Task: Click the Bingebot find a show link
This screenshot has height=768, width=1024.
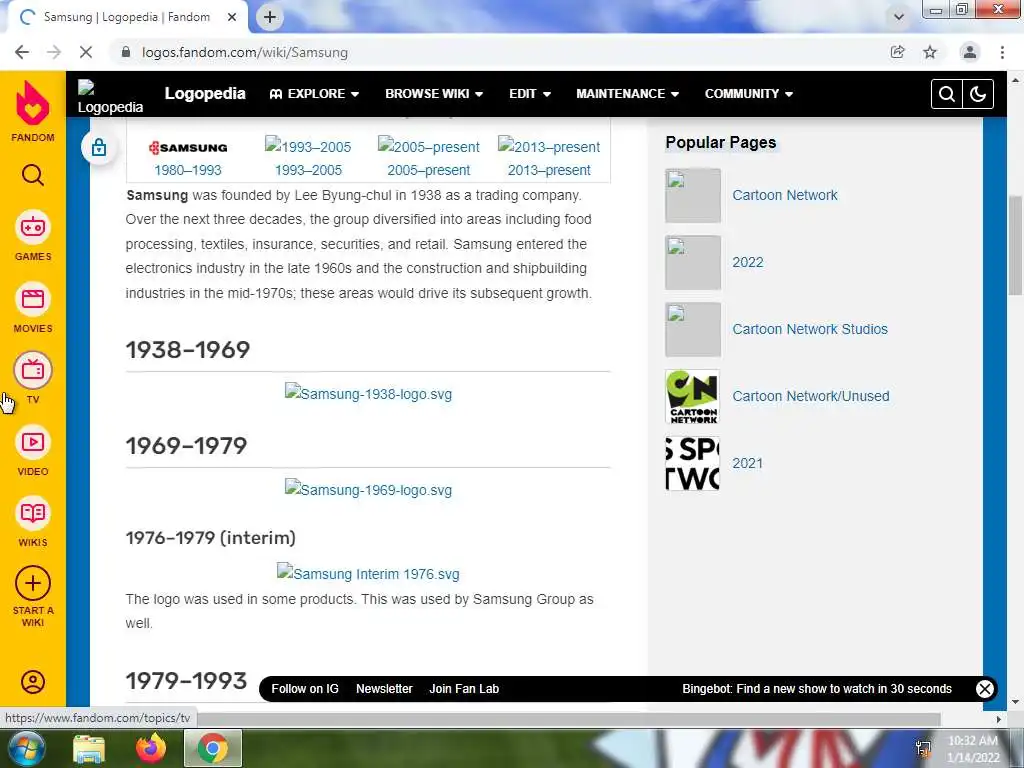Action: [x=816, y=688]
